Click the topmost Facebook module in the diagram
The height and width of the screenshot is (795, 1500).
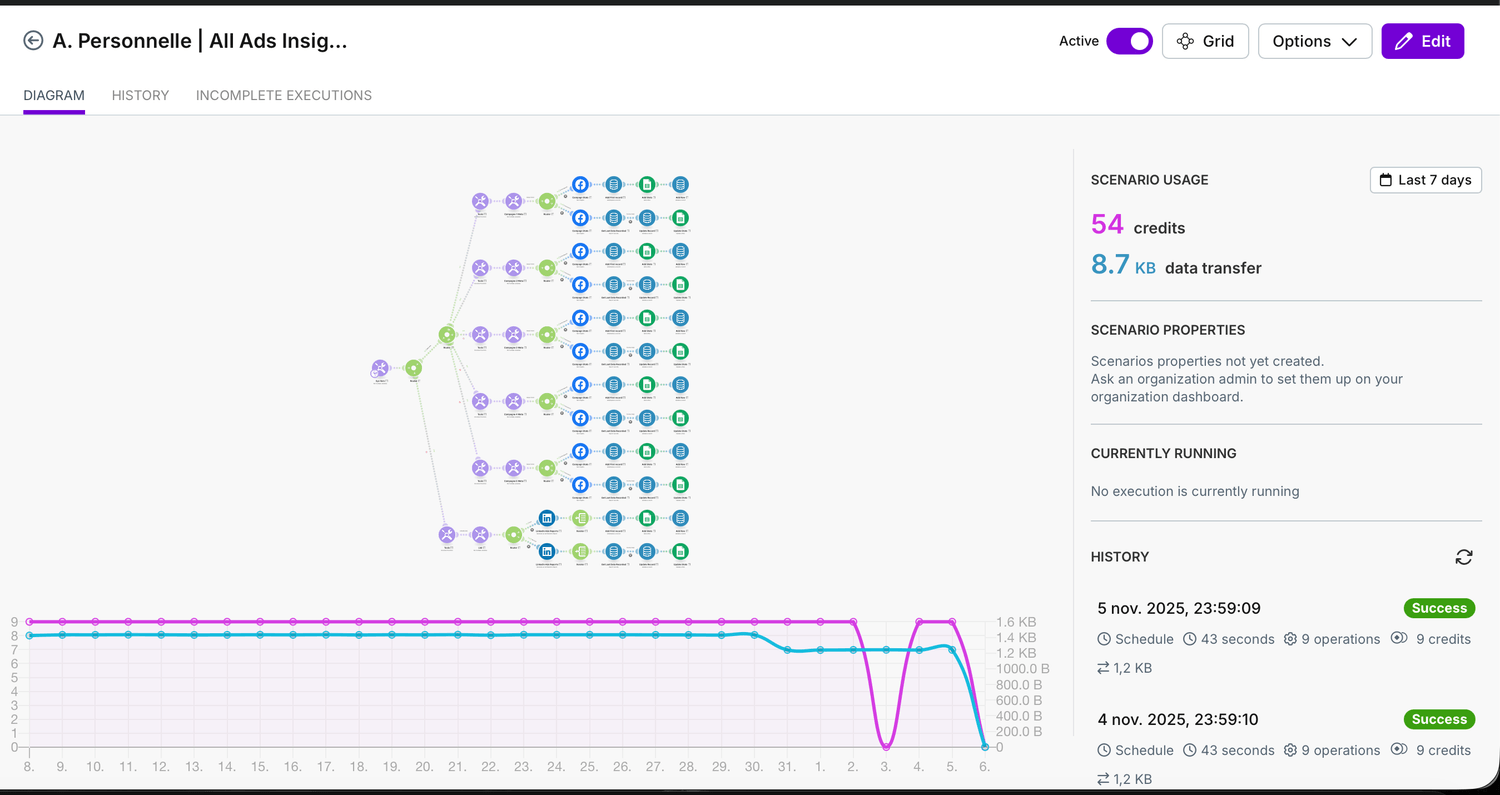click(x=580, y=185)
